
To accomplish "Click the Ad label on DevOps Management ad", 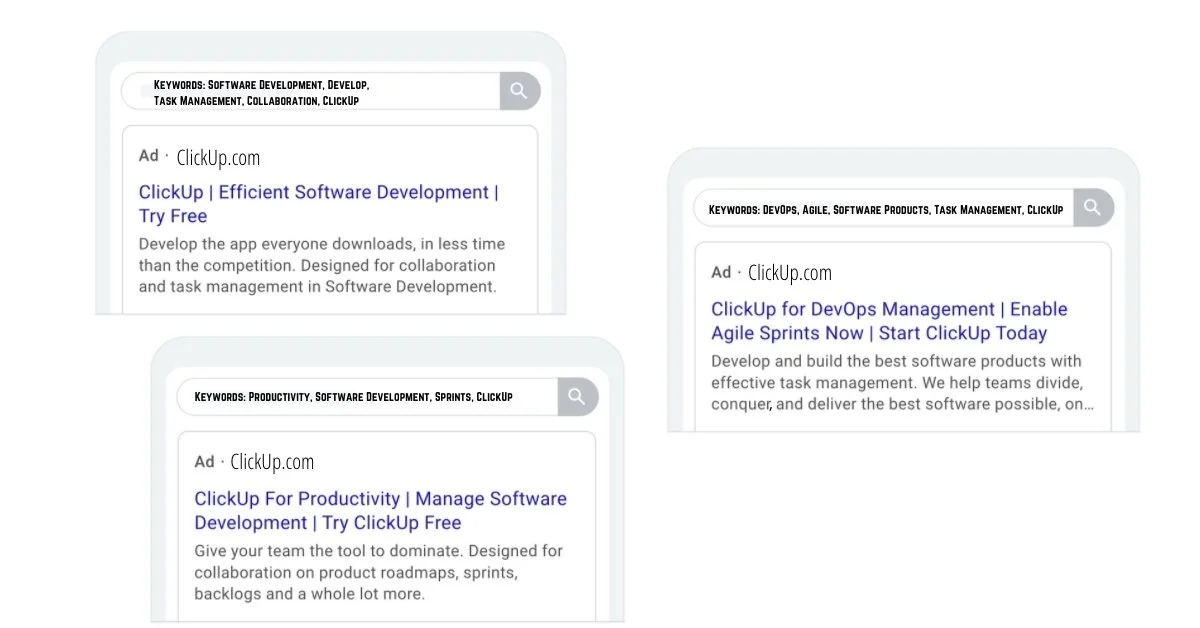I will pos(721,272).
